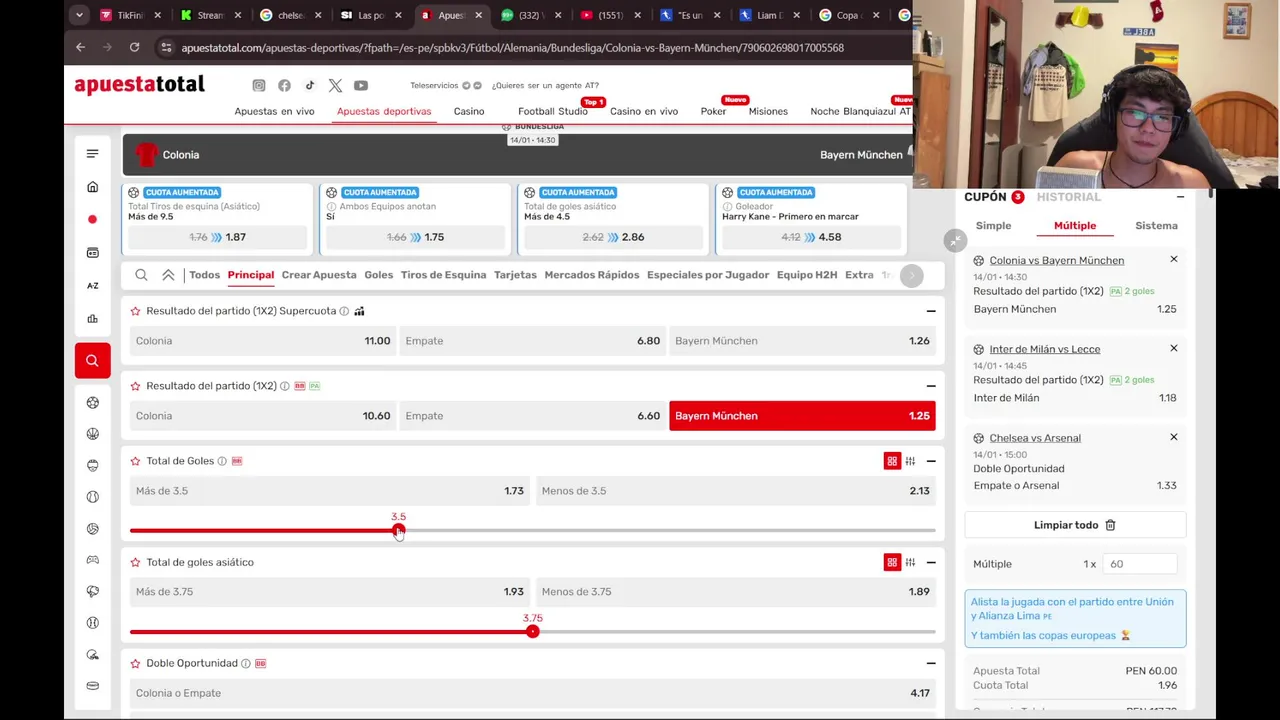Collapse the Total de Goles section
Viewport: 1280px width, 720px height.
pyautogui.click(x=931, y=461)
